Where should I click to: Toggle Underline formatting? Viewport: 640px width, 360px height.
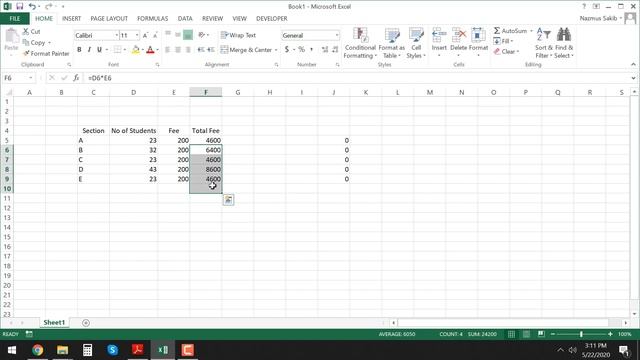pyautogui.click(x=99, y=50)
